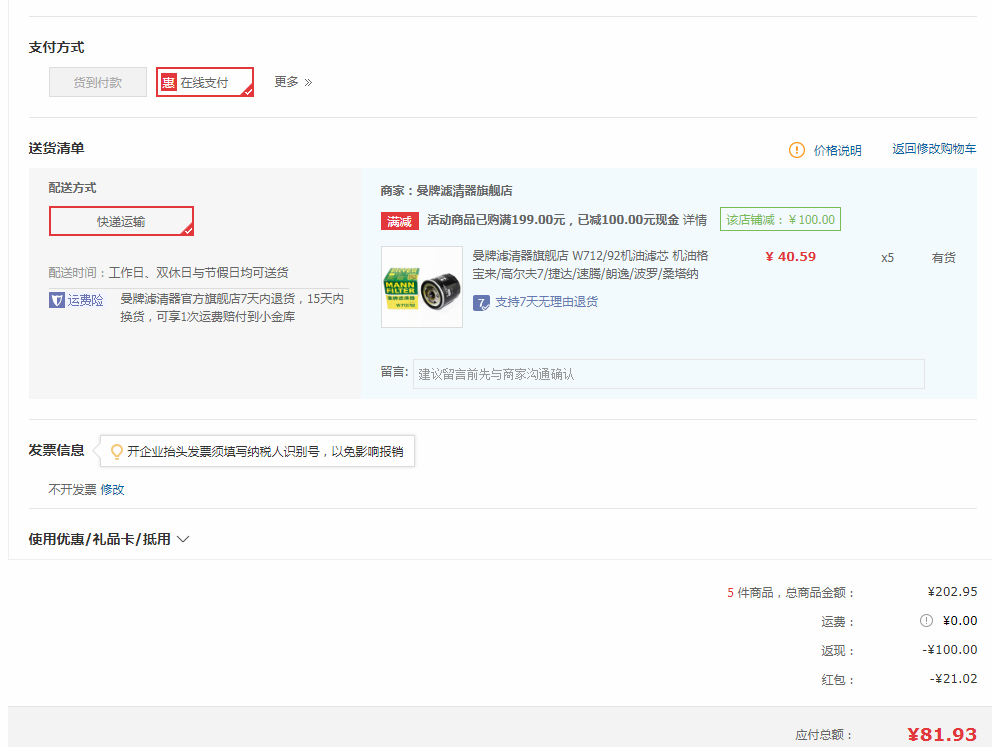
Task: Click the 运费险 shield icon
Action: click(x=56, y=300)
